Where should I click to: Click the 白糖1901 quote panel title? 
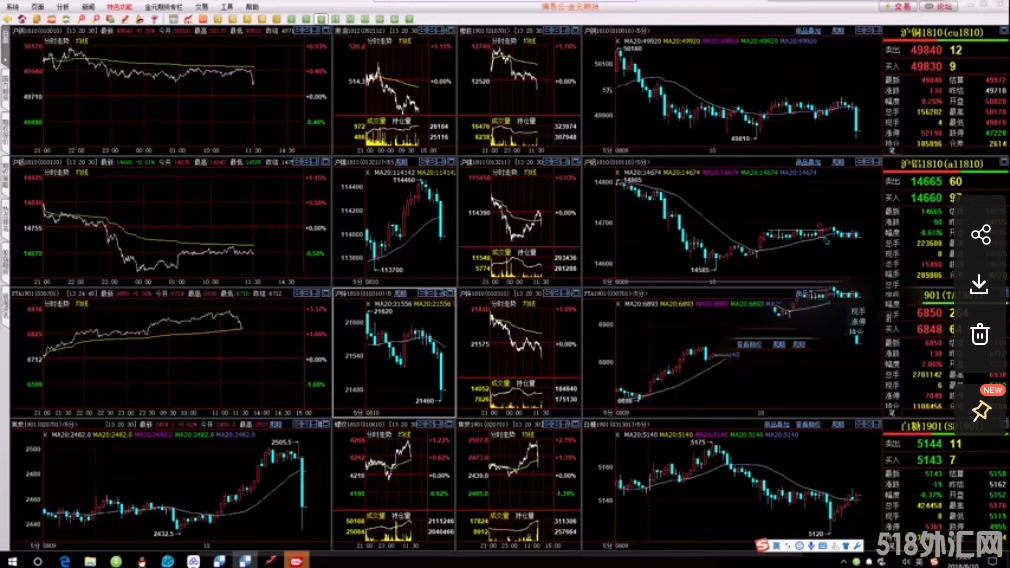pyautogui.click(x=942, y=426)
